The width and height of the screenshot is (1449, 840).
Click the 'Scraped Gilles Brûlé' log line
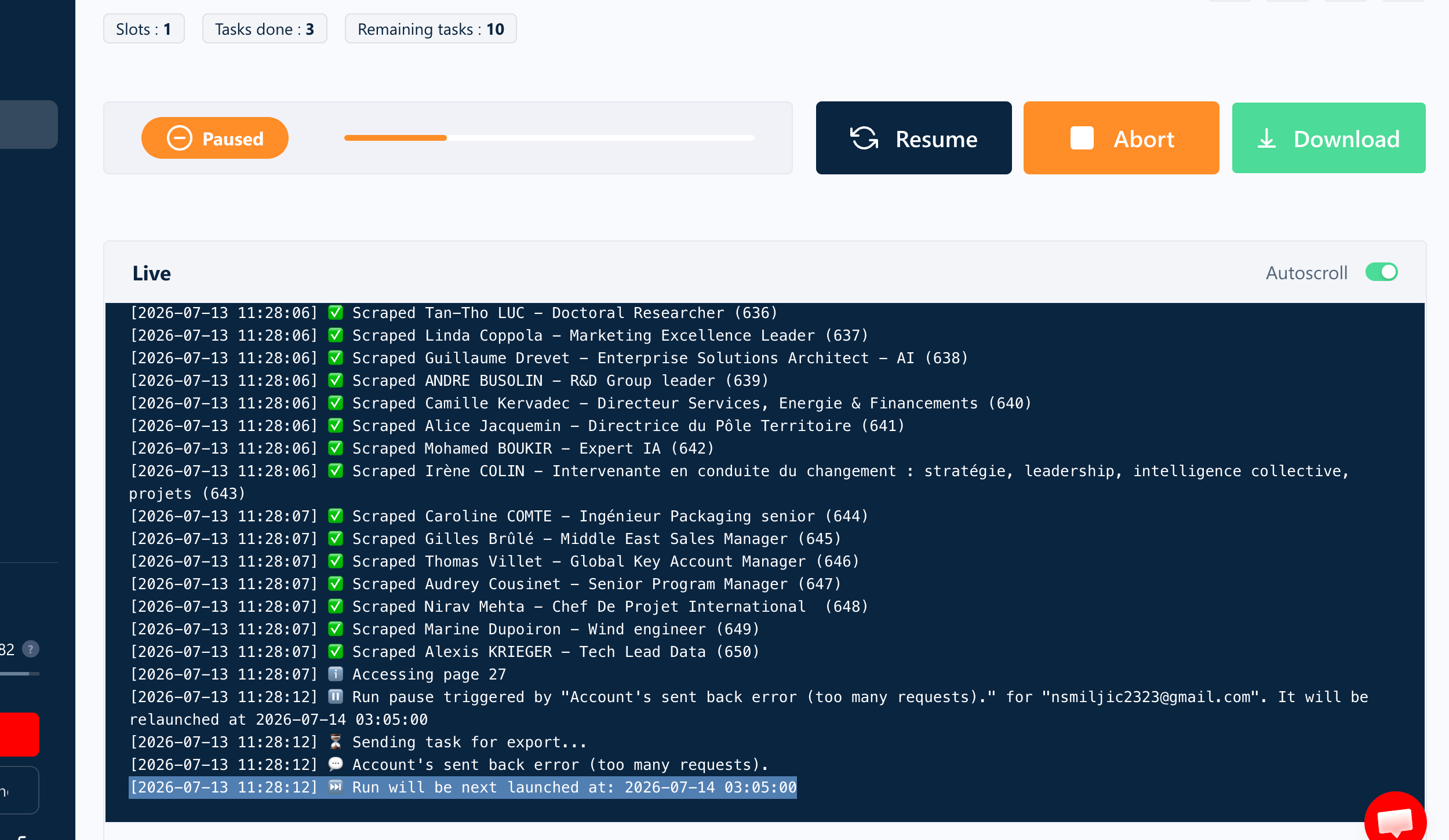click(485, 539)
